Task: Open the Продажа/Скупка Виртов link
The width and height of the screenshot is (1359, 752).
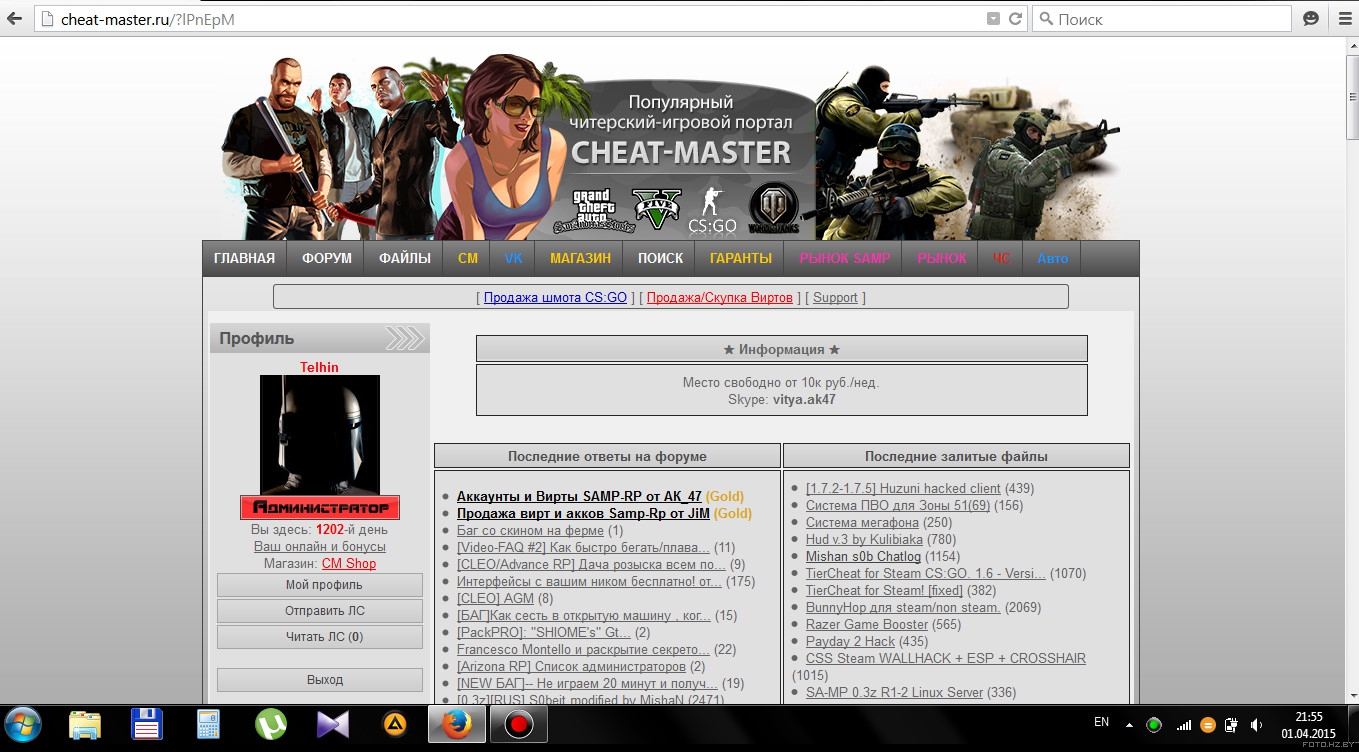Action: (720, 297)
